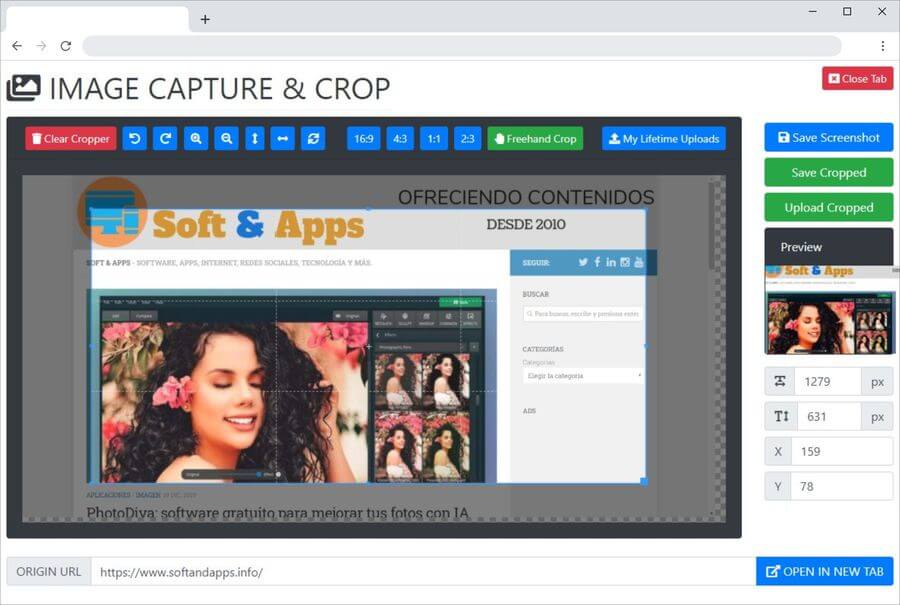Choose the 4:3 aspect ratio

pyautogui.click(x=400, y=139)
